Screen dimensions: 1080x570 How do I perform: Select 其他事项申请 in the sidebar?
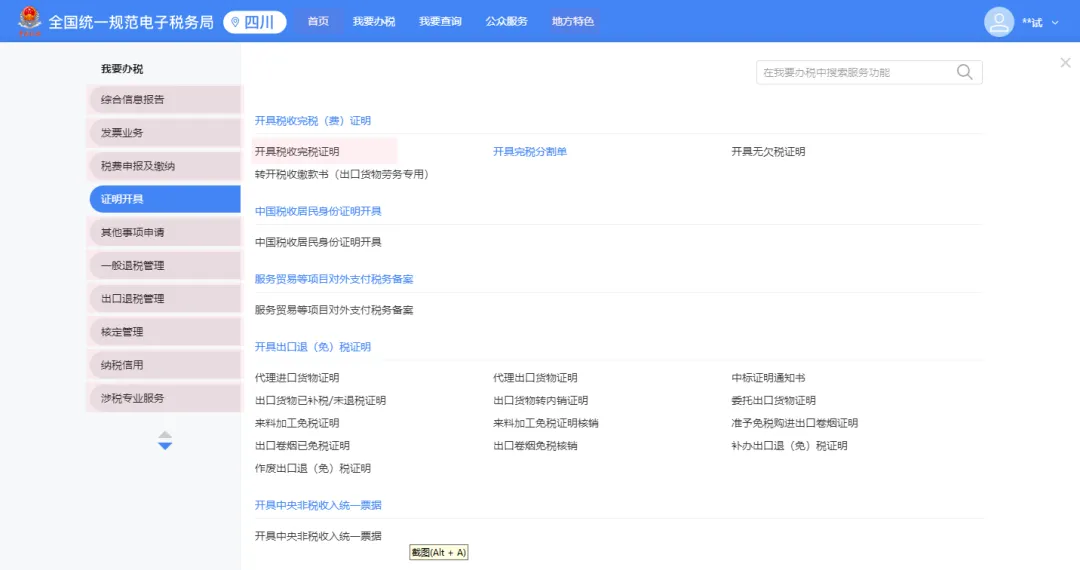pyautogui.click(x=165, y=232)
